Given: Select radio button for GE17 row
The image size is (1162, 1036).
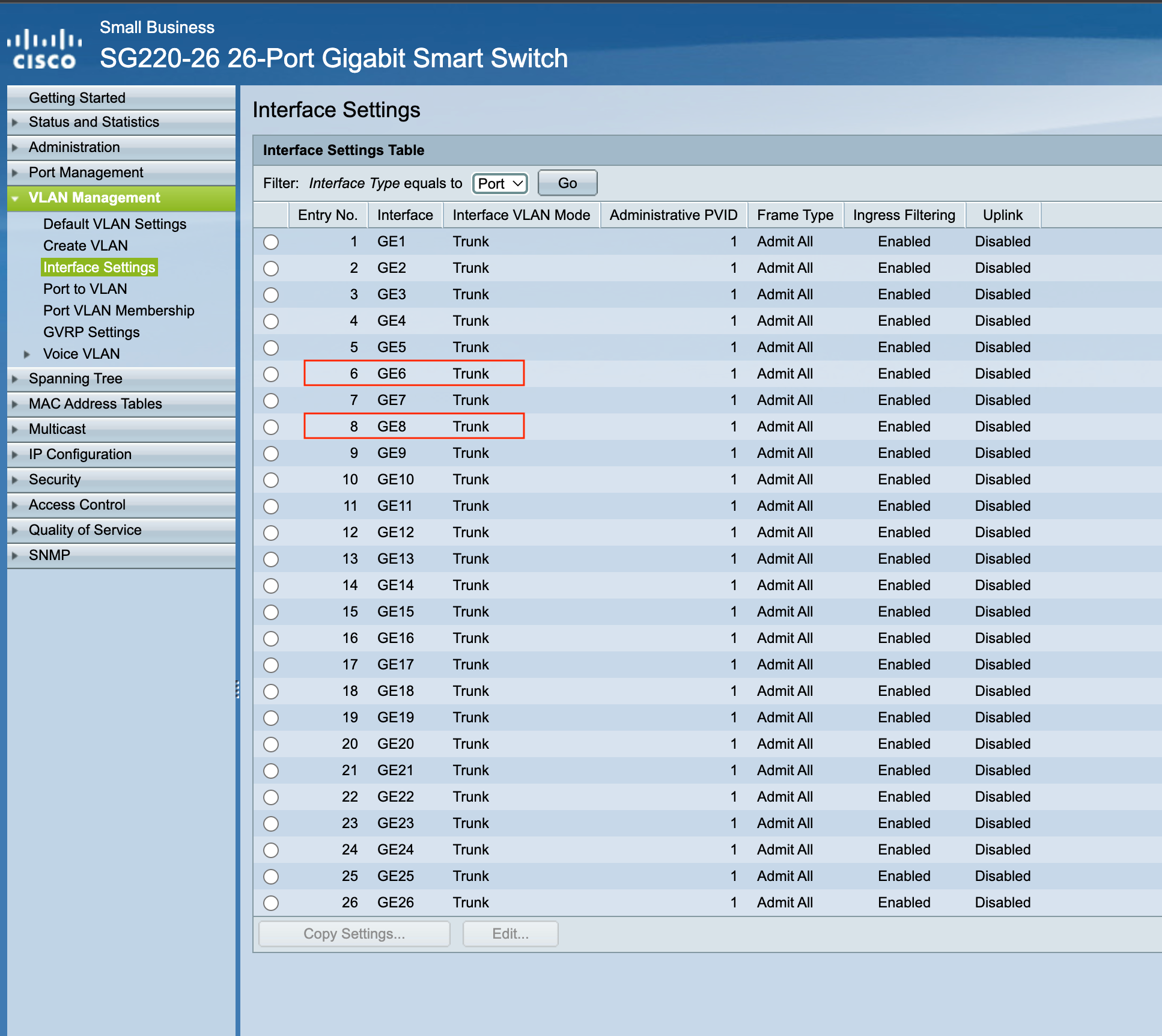Looking at the screenshot, I should 271,665.
